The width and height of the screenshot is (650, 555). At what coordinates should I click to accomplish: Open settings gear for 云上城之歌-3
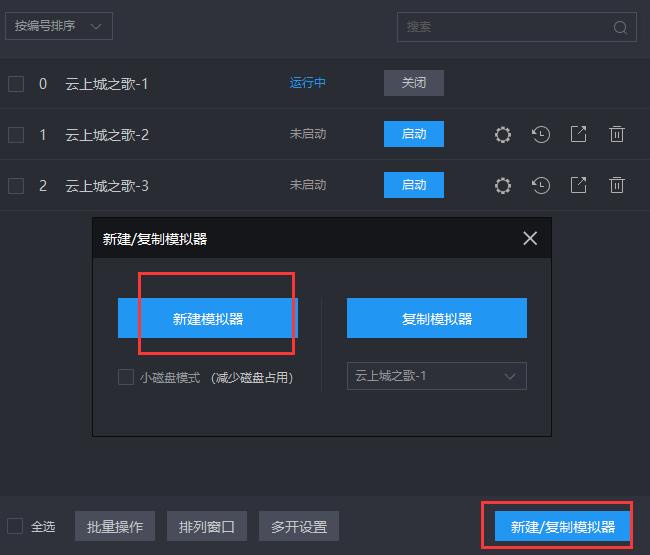pos(503,186)
